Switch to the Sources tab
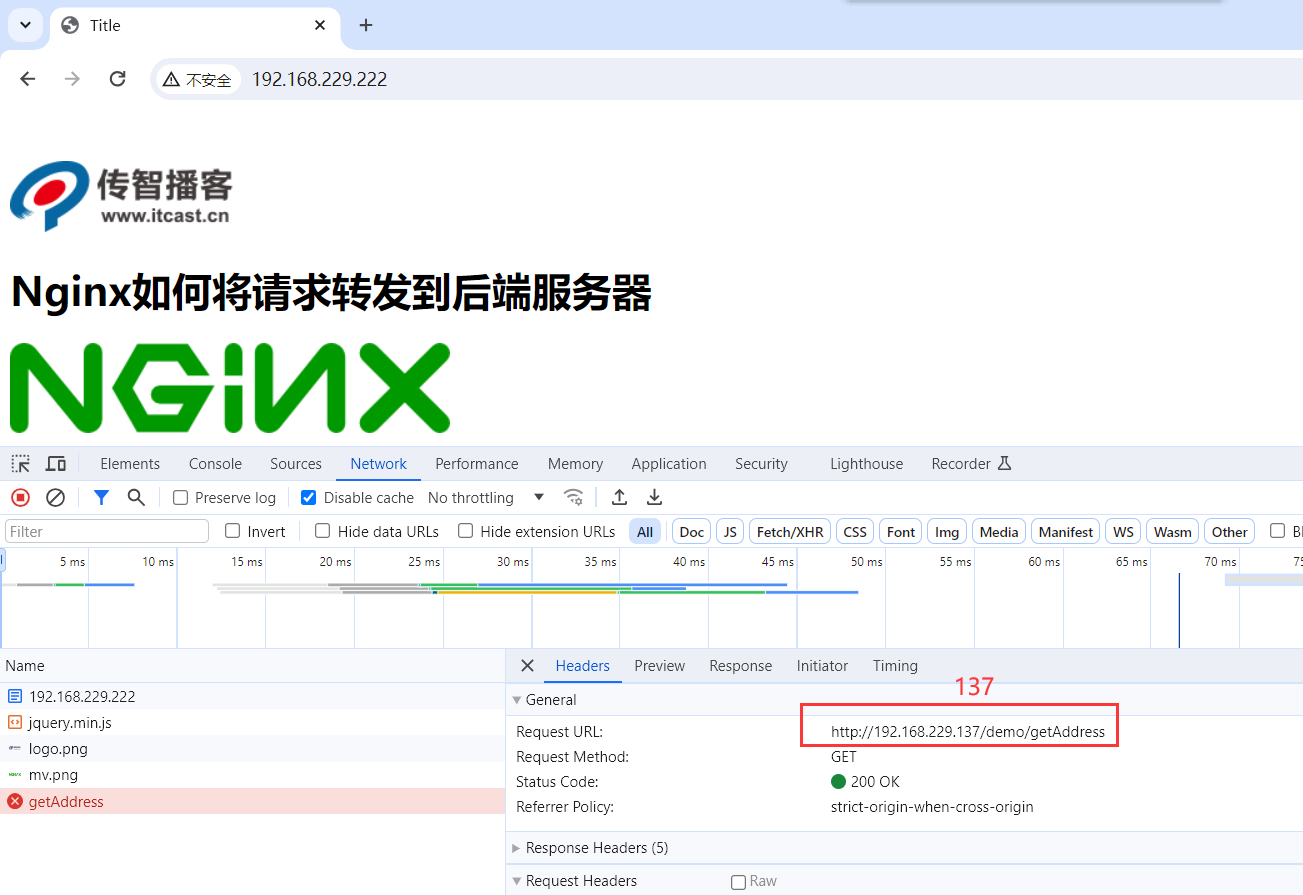Viewport: 1303px width, 895px height. [x=296, y=464]
